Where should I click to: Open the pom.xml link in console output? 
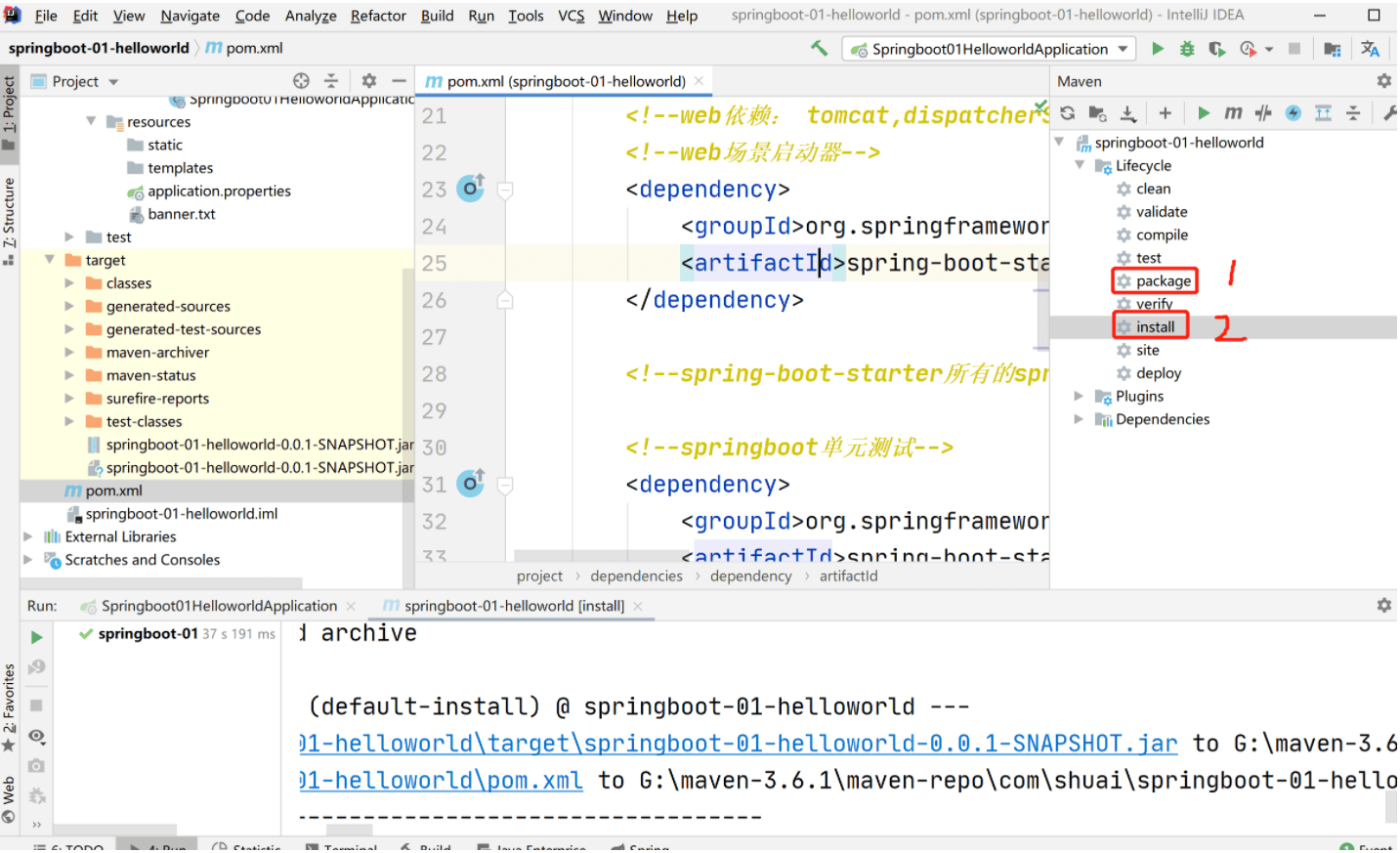[441, 781]
